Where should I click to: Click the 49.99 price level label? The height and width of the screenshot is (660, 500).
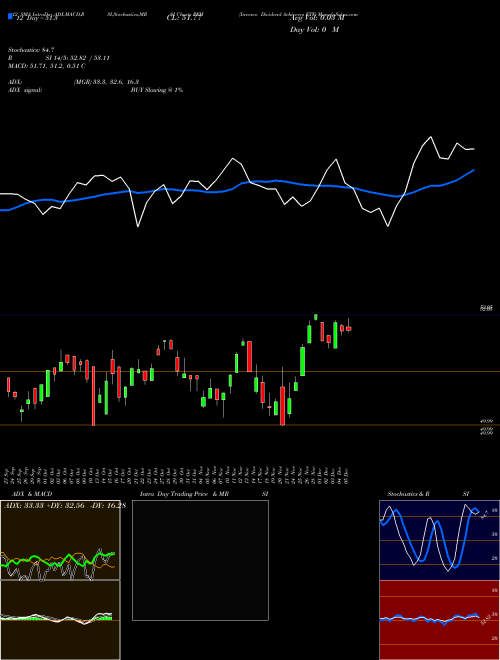(486, 421)
